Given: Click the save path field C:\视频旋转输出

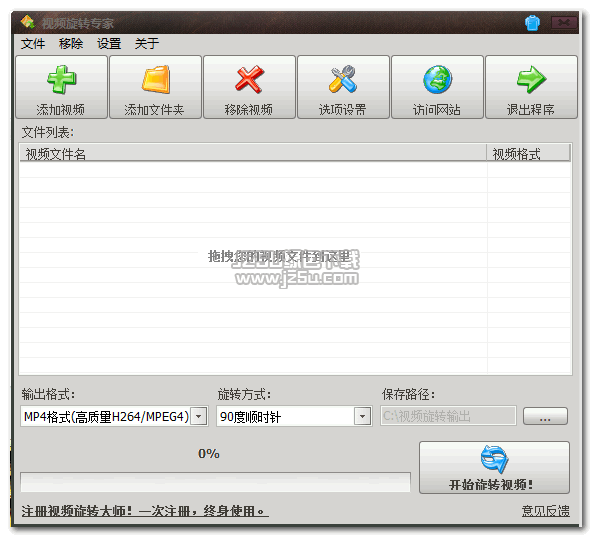Looking at the screenshot, I should [x=448, y=416].
